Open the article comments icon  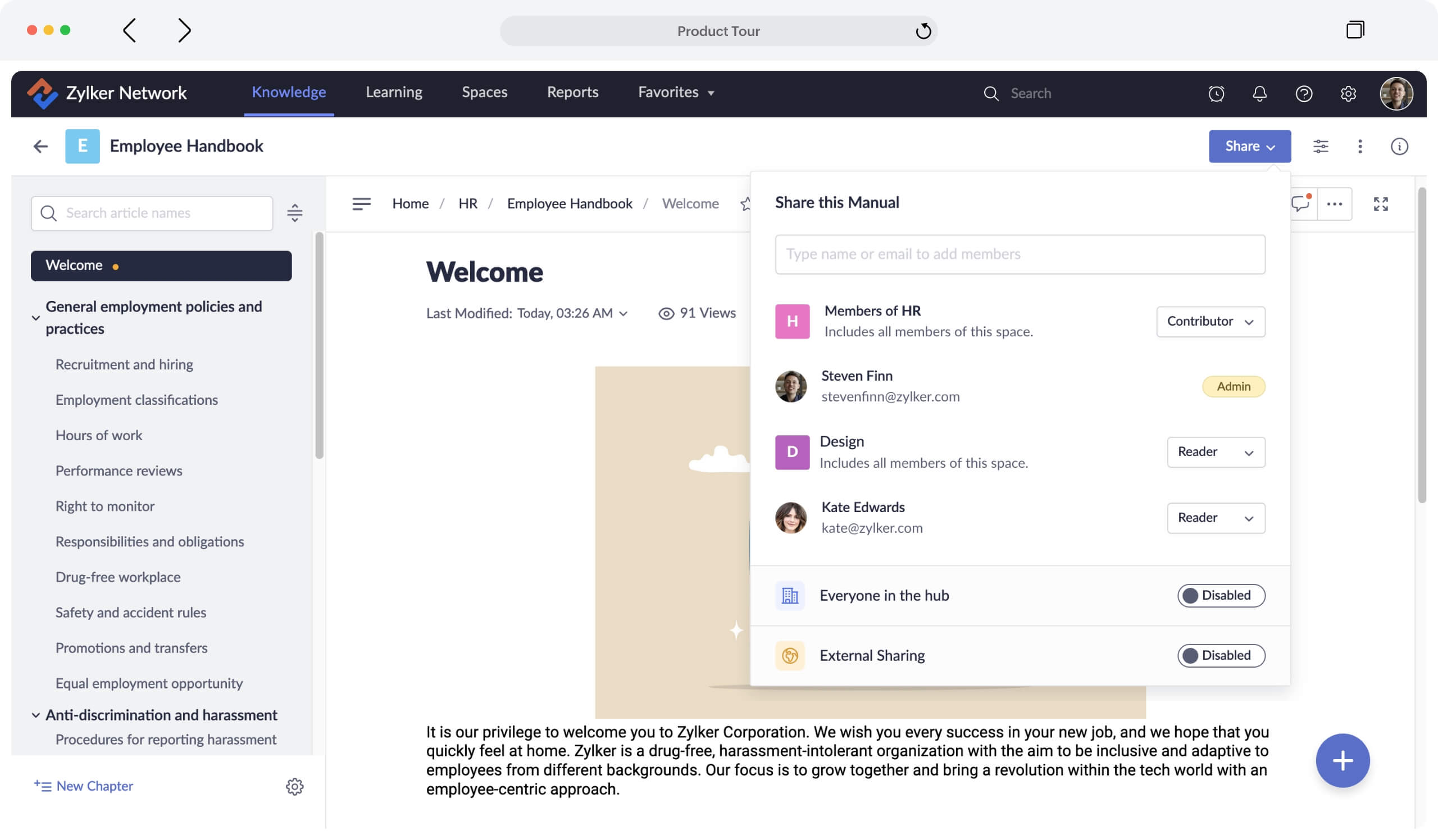(1300, 204)
